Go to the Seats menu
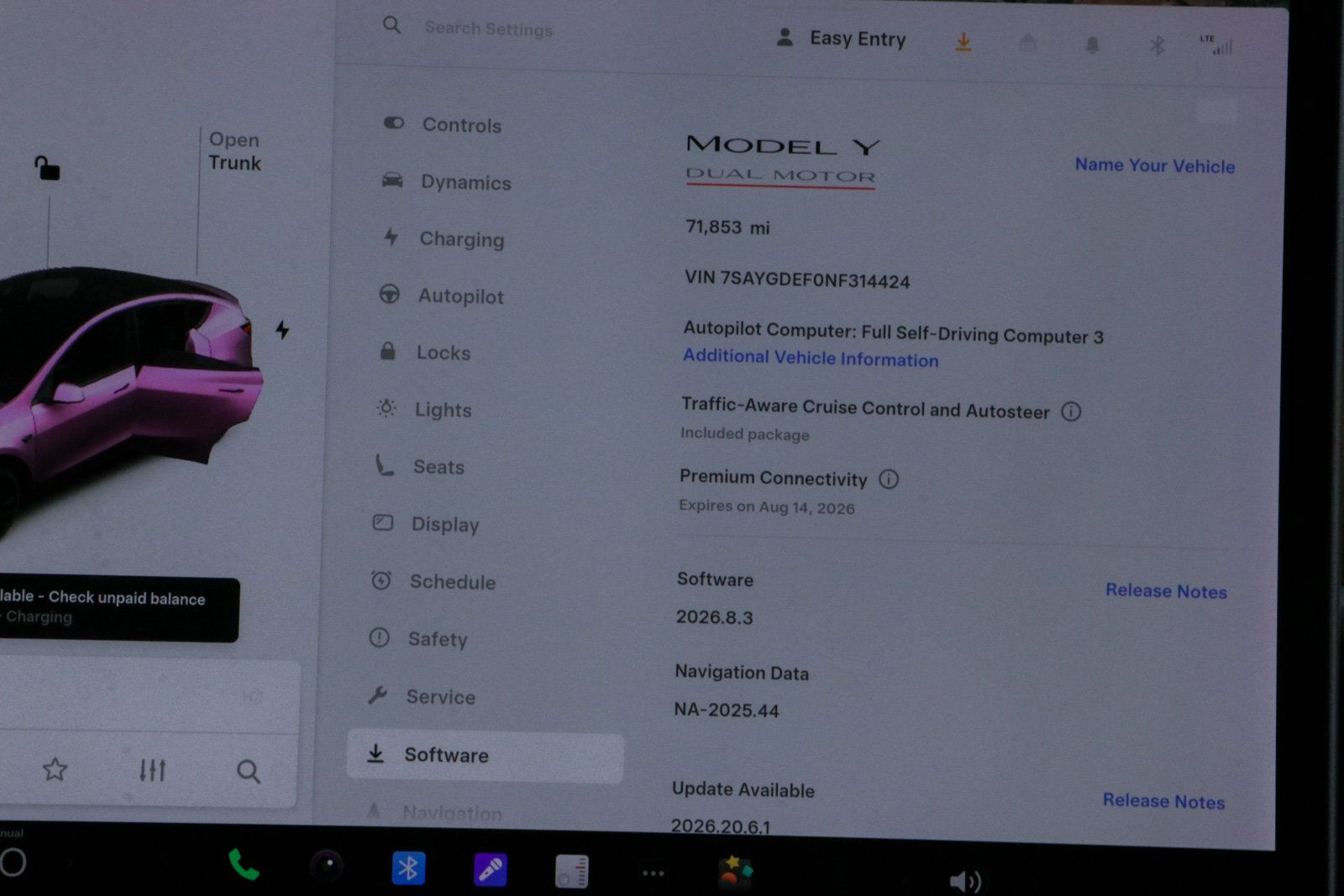This screenshot has width=1344, height=896. 419,466
